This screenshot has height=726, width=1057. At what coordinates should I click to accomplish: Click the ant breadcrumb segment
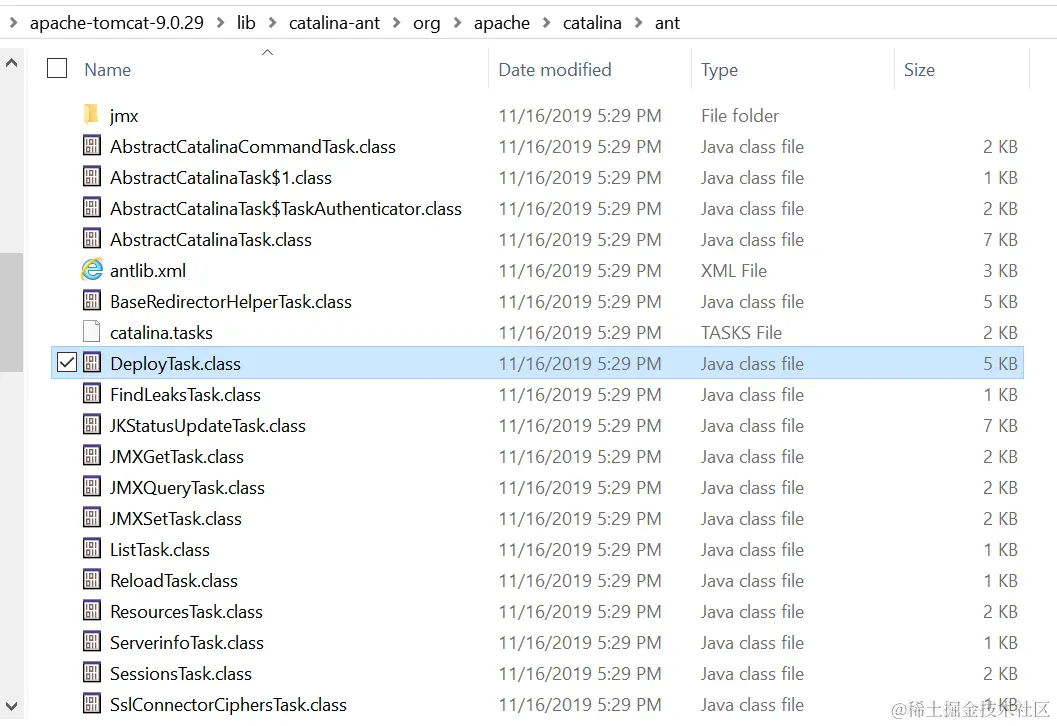pyautogui.click(x=667, y=23)
